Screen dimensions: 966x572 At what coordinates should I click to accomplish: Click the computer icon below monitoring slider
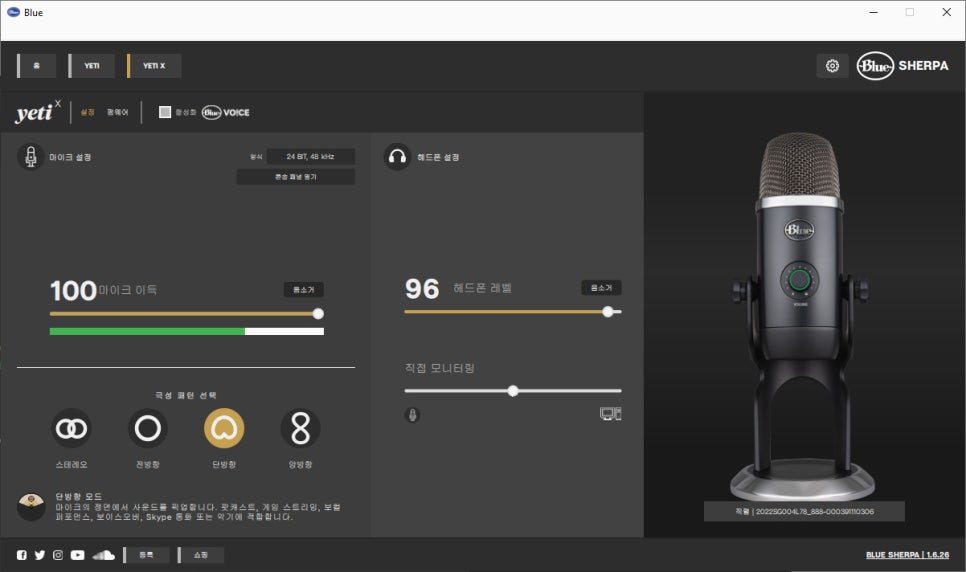click(x=611, y=414)
